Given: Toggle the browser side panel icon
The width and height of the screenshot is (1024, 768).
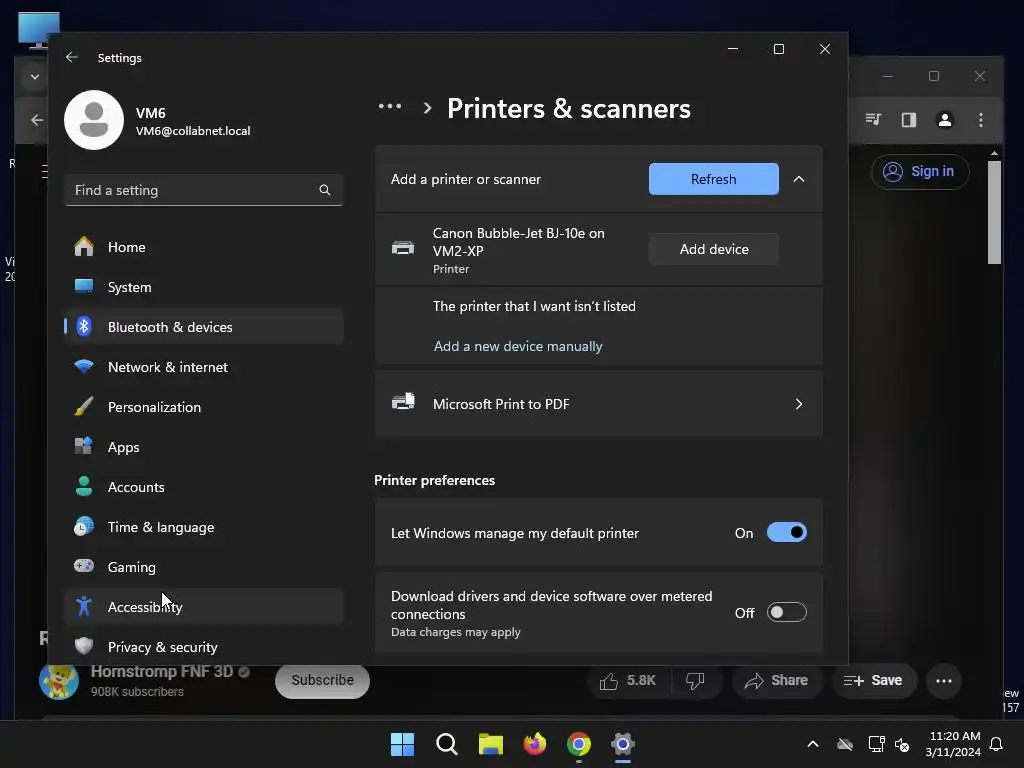Looking at the screenshot, I should 908,120.
